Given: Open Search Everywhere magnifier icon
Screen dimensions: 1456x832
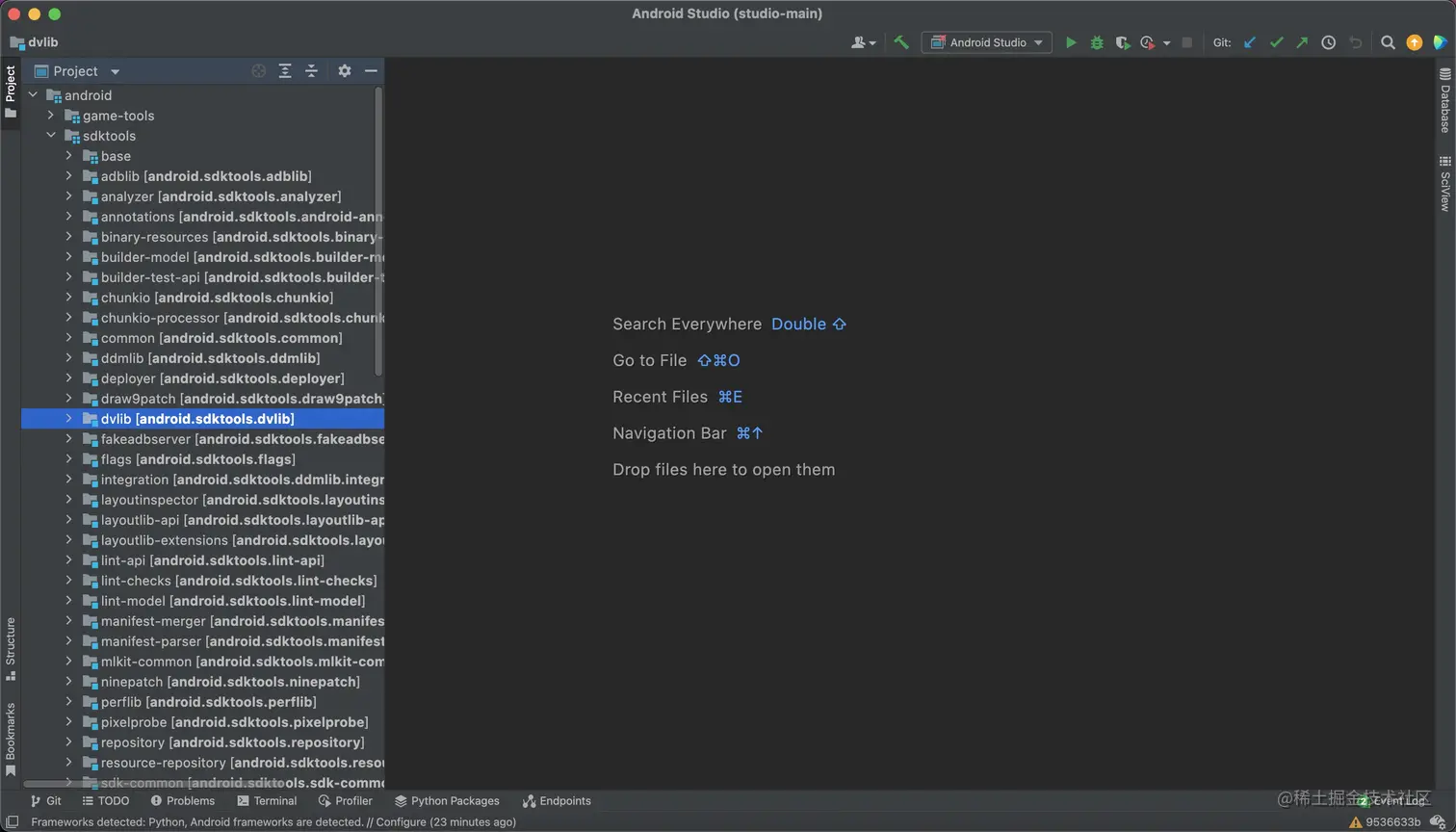Looking at the screenshot, I should (x=1388, y=42).
